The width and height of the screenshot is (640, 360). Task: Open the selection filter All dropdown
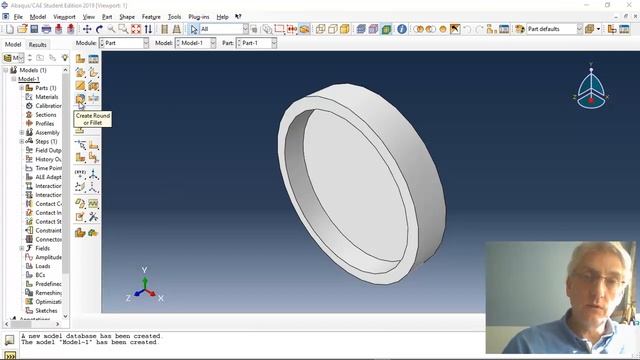click(x=224, y=29)
